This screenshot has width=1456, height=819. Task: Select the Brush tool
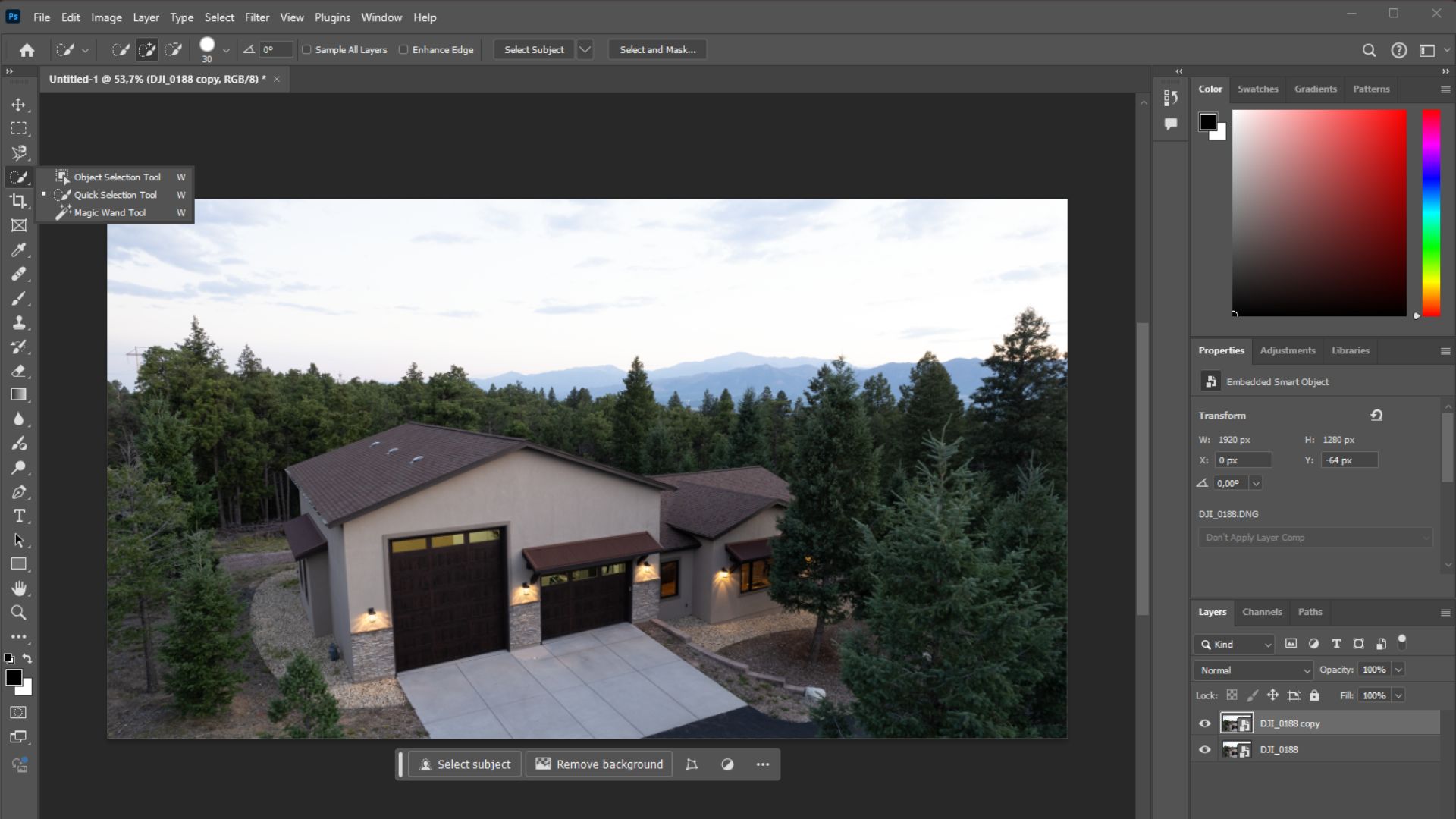coord(19,298)
